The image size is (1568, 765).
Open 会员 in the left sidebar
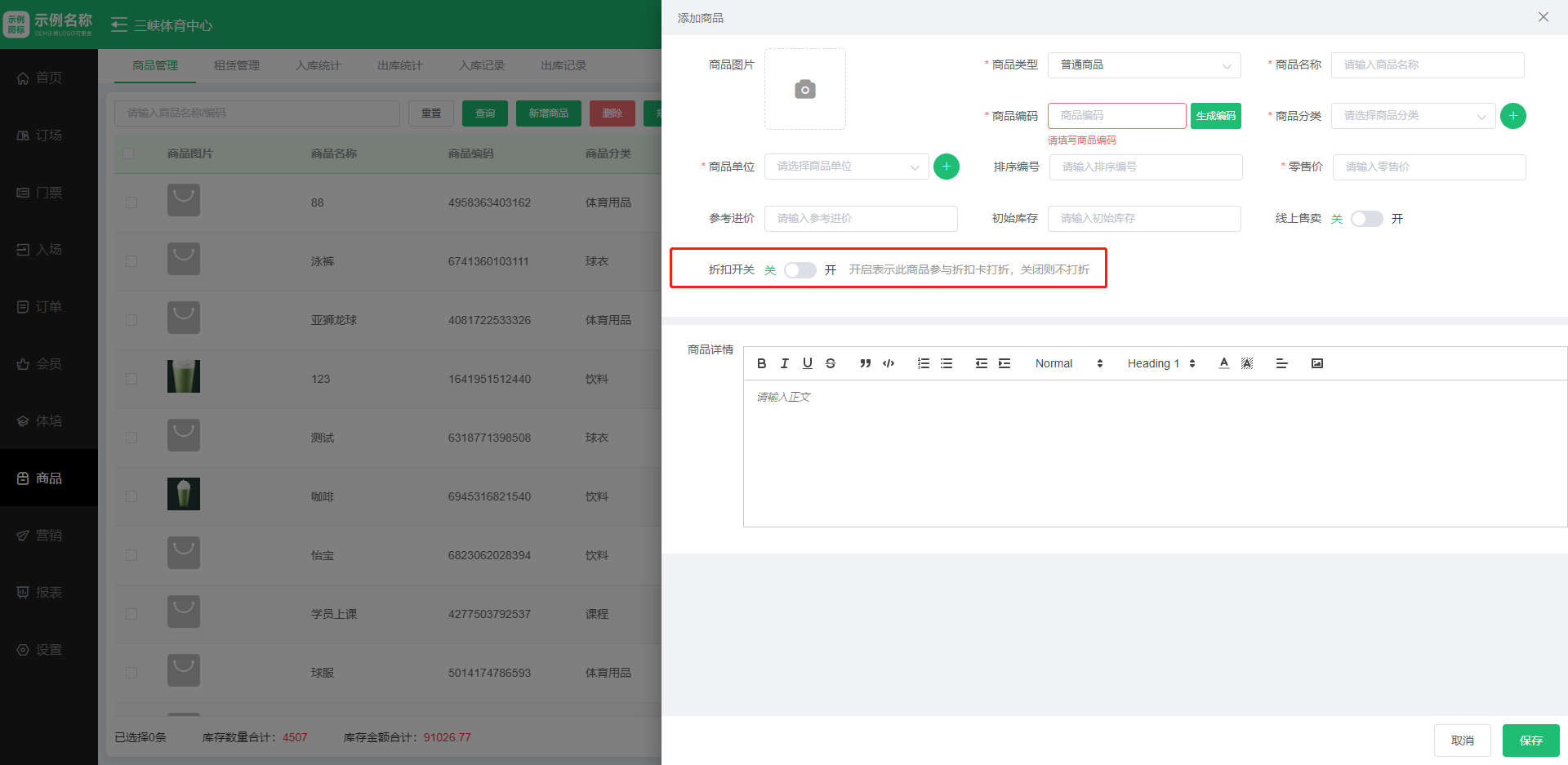48,364
